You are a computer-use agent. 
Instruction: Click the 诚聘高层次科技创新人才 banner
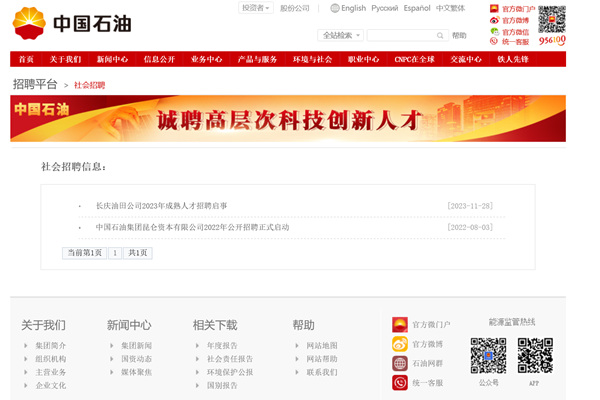(288, 119)
